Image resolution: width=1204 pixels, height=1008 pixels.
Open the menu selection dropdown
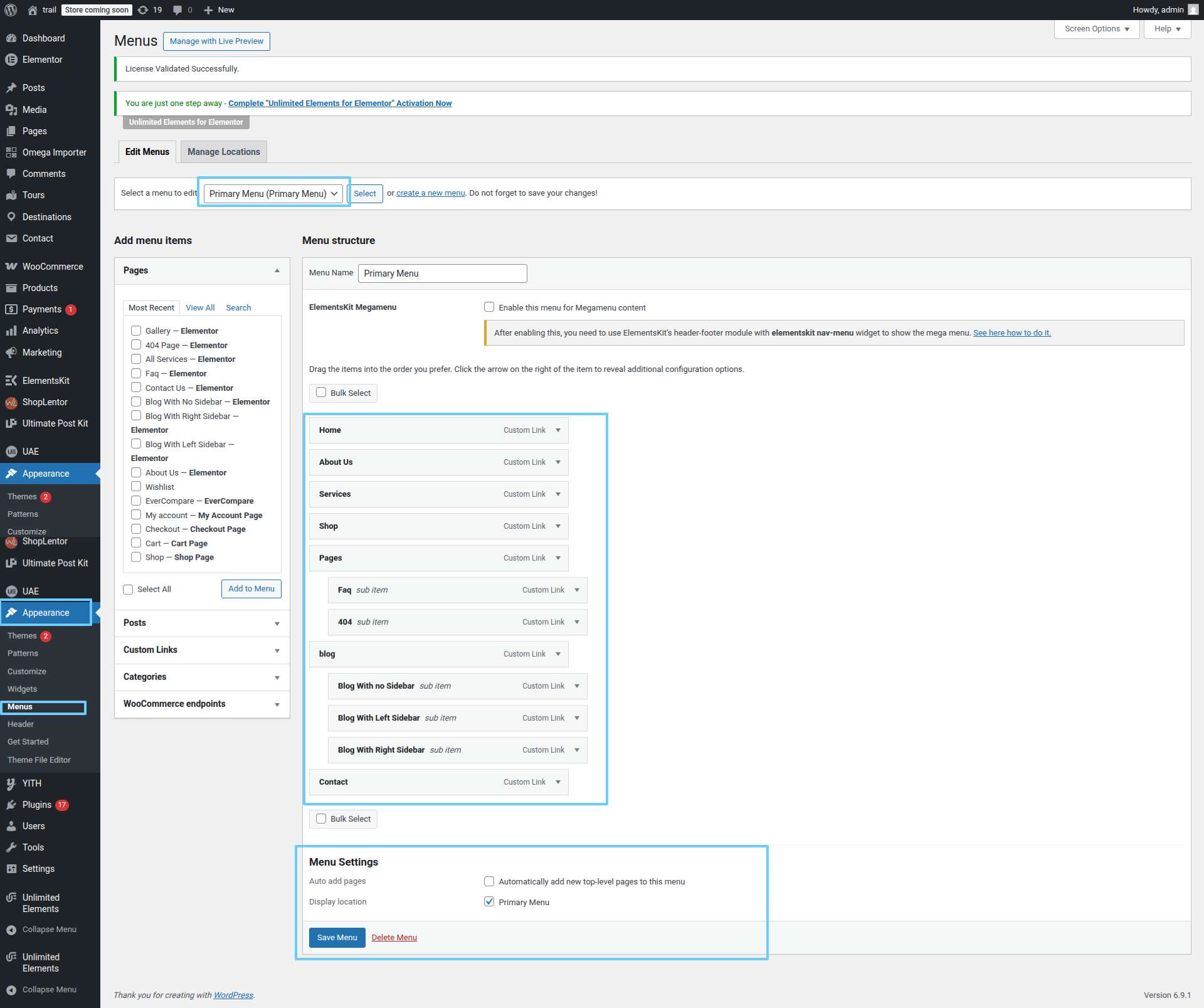(x=273, y=193)
